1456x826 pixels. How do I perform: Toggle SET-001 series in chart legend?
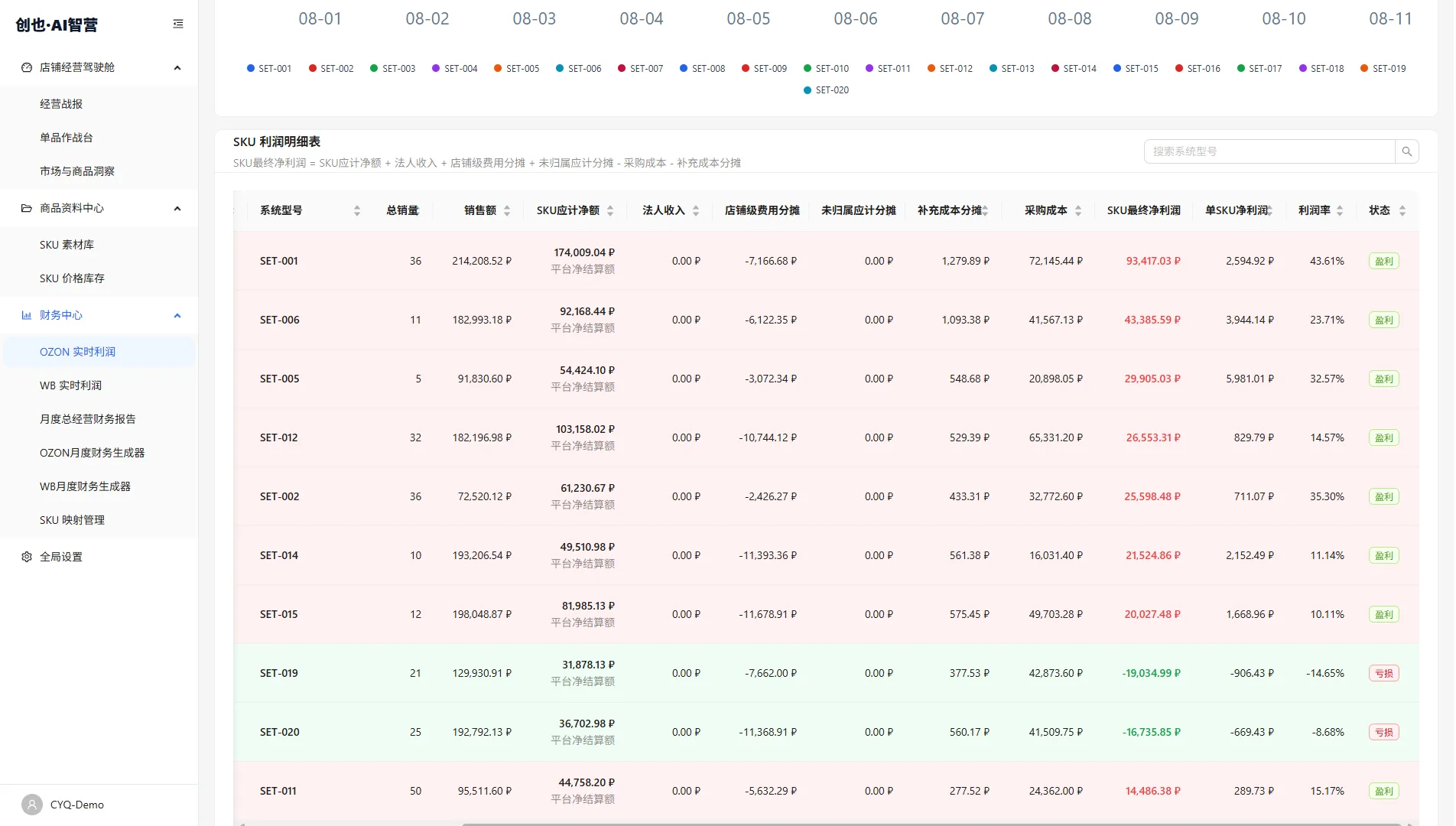pos(269,68)
